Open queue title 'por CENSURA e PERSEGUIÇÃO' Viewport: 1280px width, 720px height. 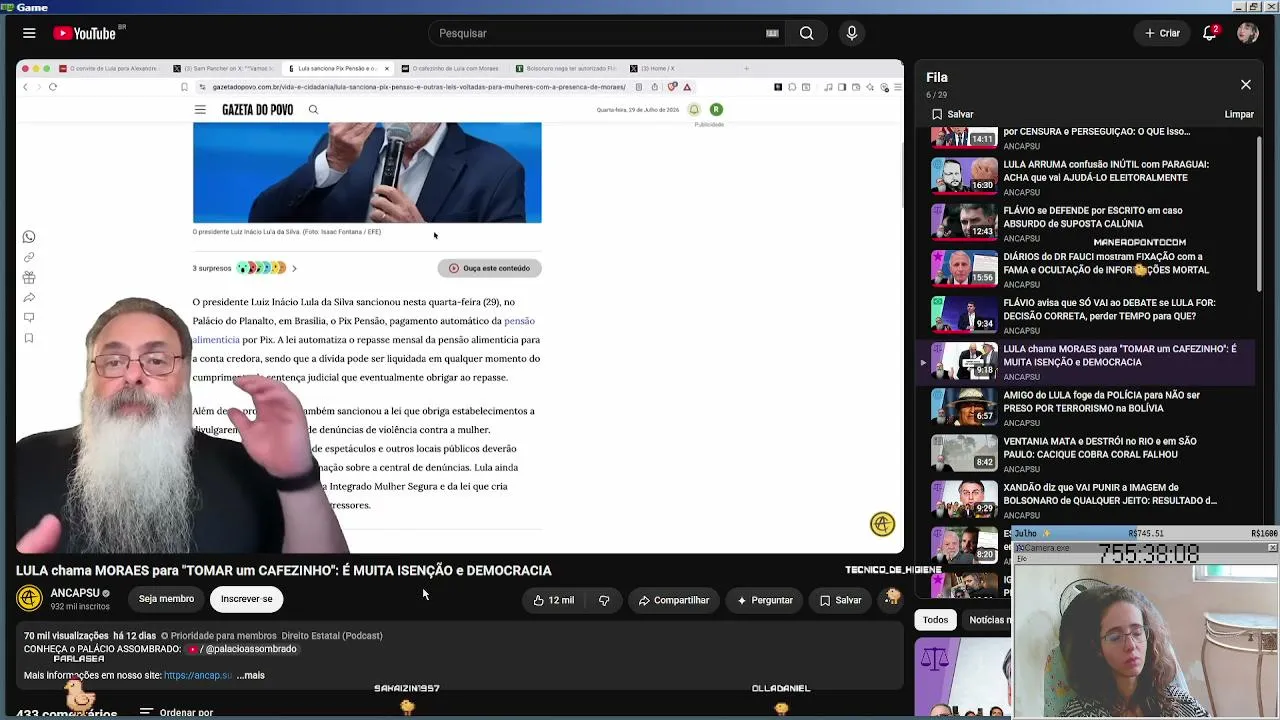pyautogui.click(x=1096, y=131)
